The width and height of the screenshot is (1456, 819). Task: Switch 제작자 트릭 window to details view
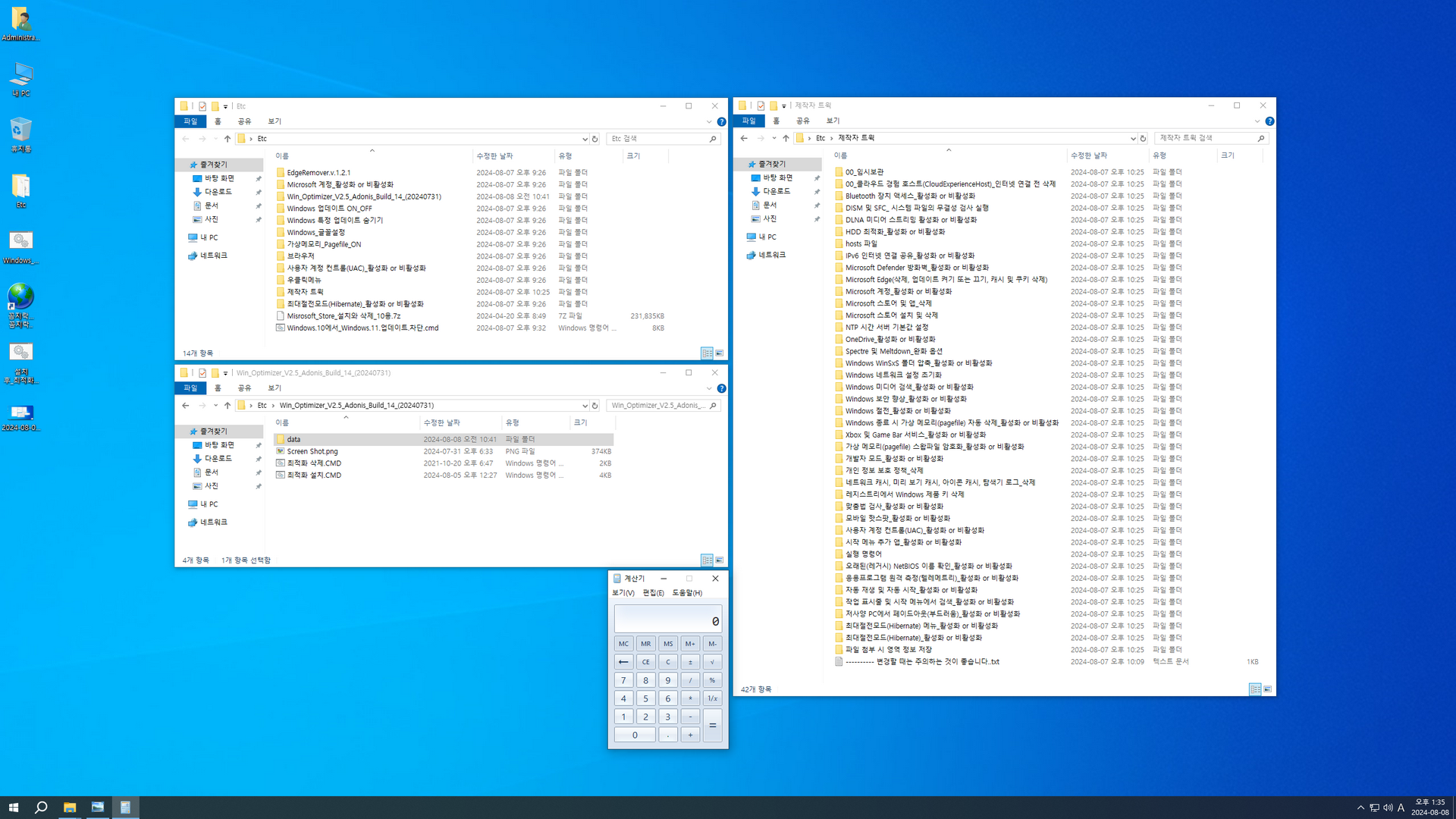pyautogui.click(x=1255, y=689)
